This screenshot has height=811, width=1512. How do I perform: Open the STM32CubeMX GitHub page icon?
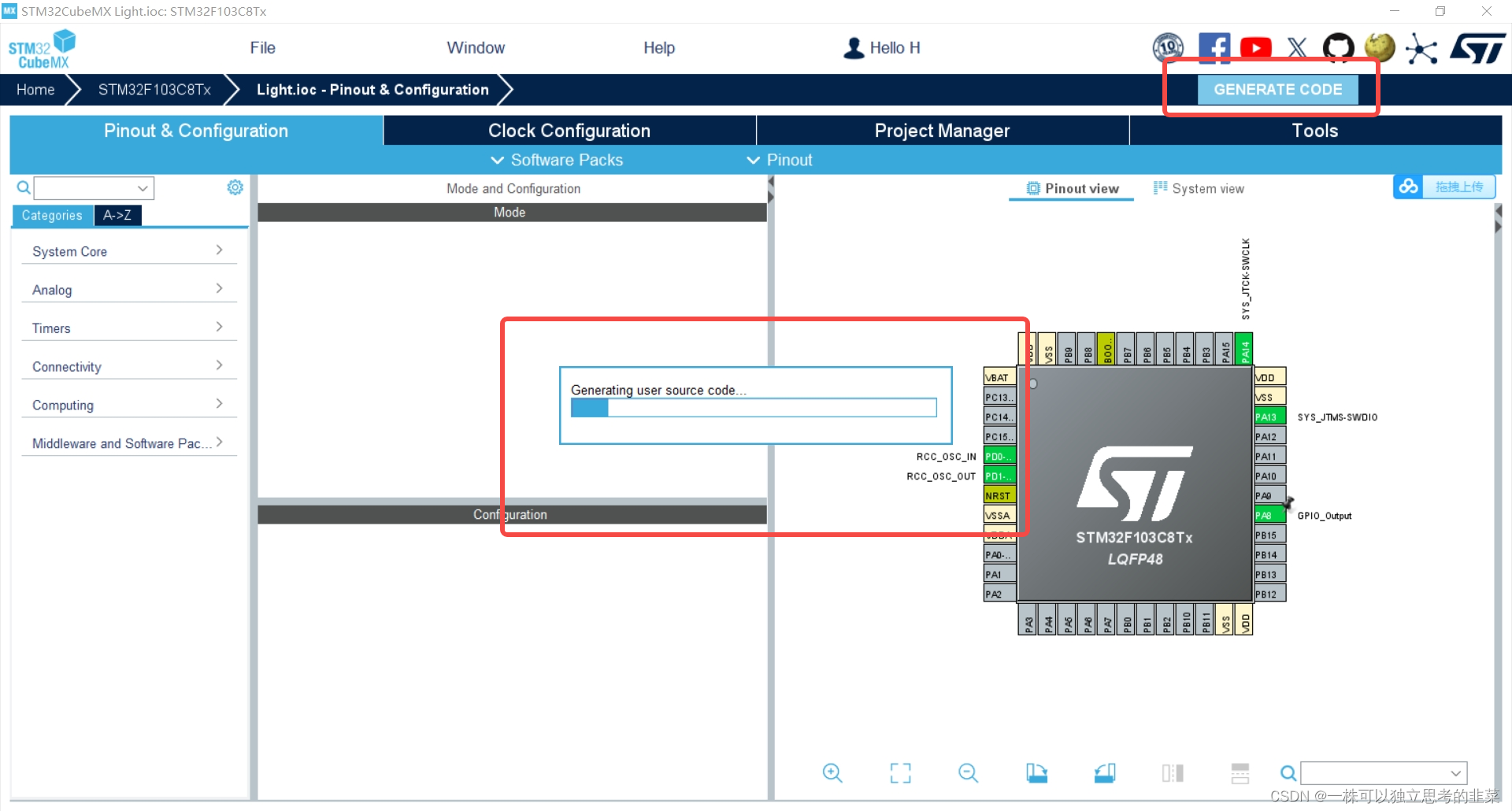point(1339,47)
